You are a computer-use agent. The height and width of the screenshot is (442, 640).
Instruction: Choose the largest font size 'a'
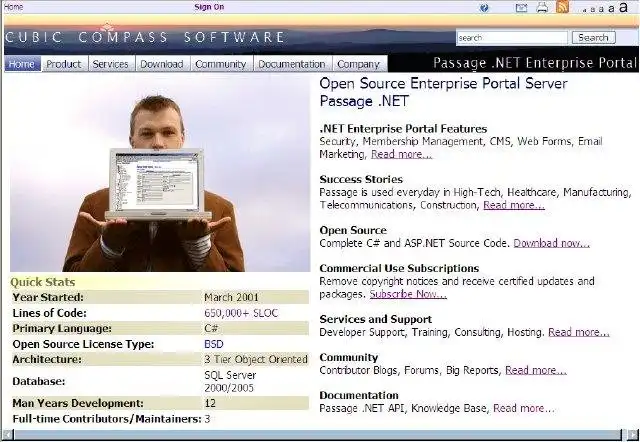[x=623, y=7]
